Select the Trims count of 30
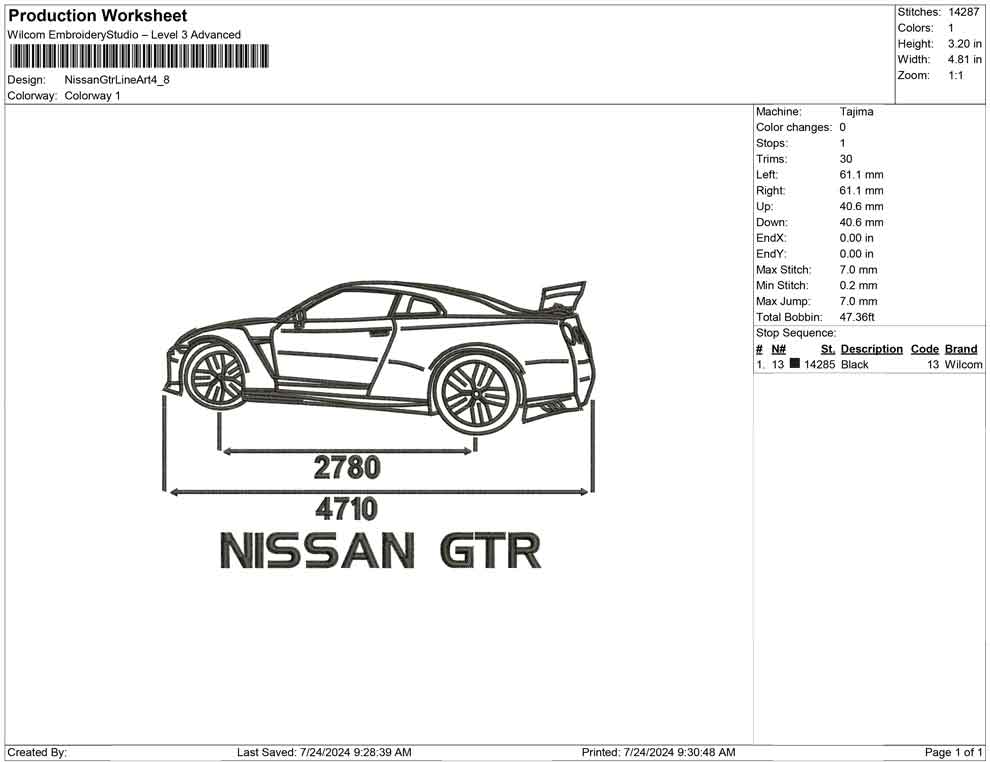The height and width of the screenshot is (762, 990). (846, 158)
